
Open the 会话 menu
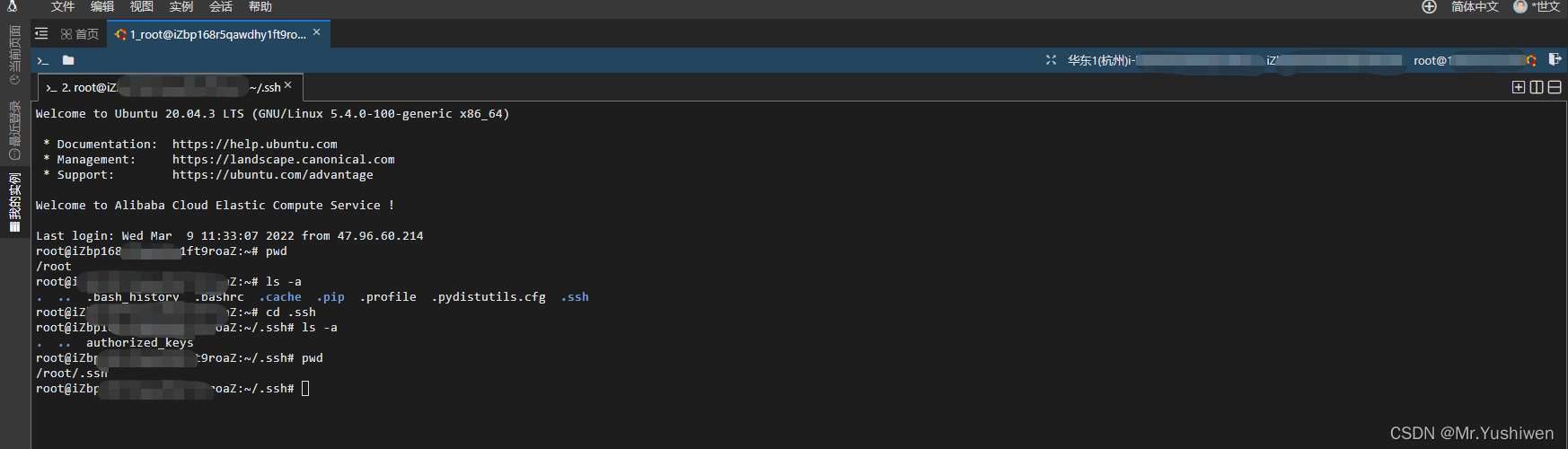point(221,7)
